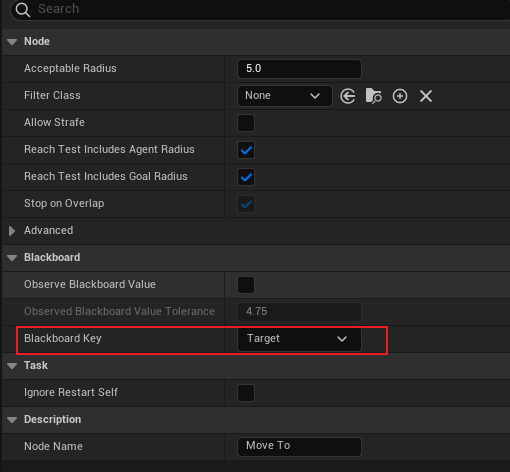Click the Observed Blackboard Value Tolerance label
The image size is (510, 472).
[119, 311]
